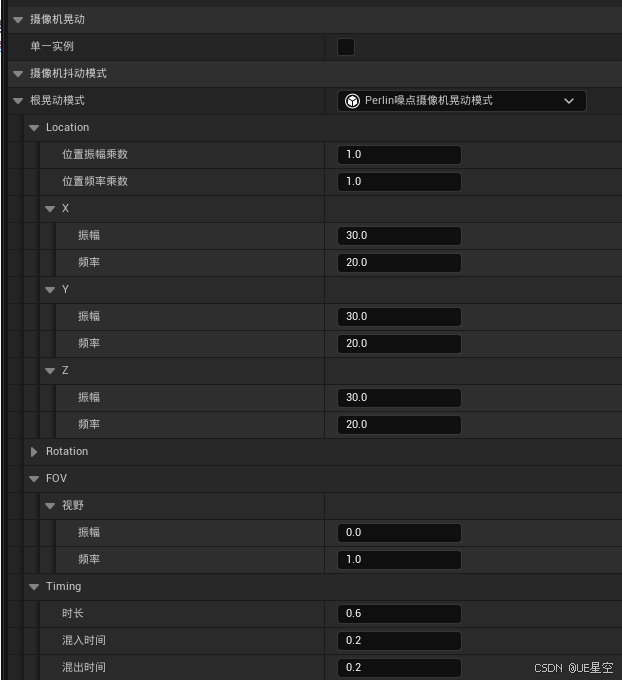Select the 位置振幅乘数 label
Screen dimensions: 622x680
(95, 154)
